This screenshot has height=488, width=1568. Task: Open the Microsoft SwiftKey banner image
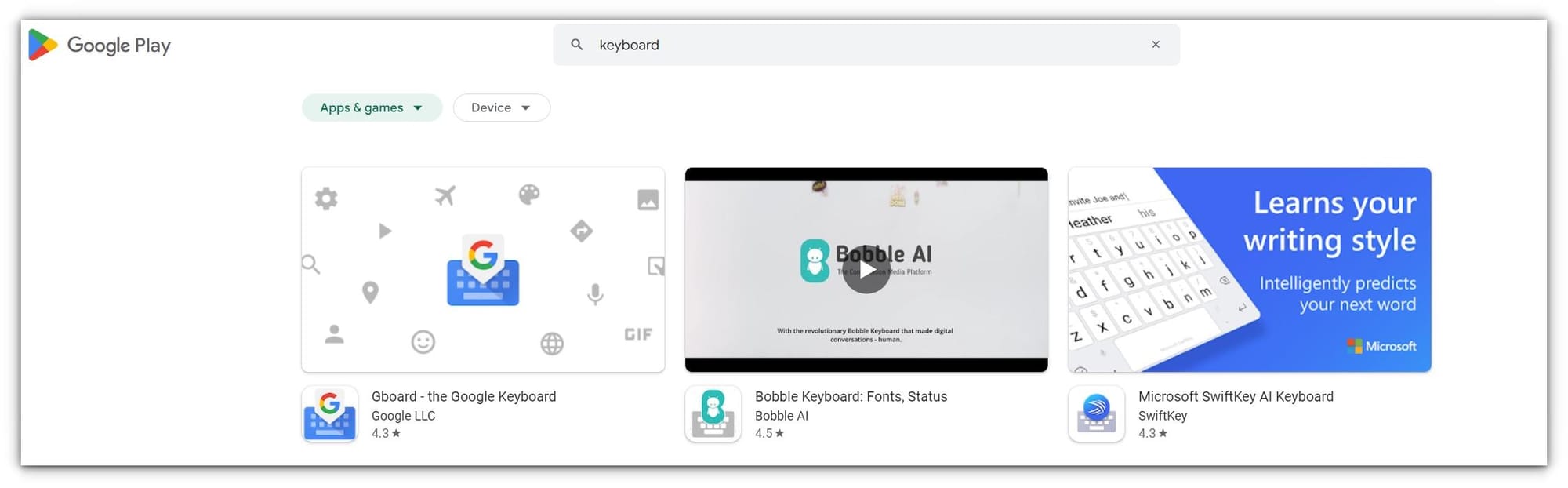coord(1250,269)
